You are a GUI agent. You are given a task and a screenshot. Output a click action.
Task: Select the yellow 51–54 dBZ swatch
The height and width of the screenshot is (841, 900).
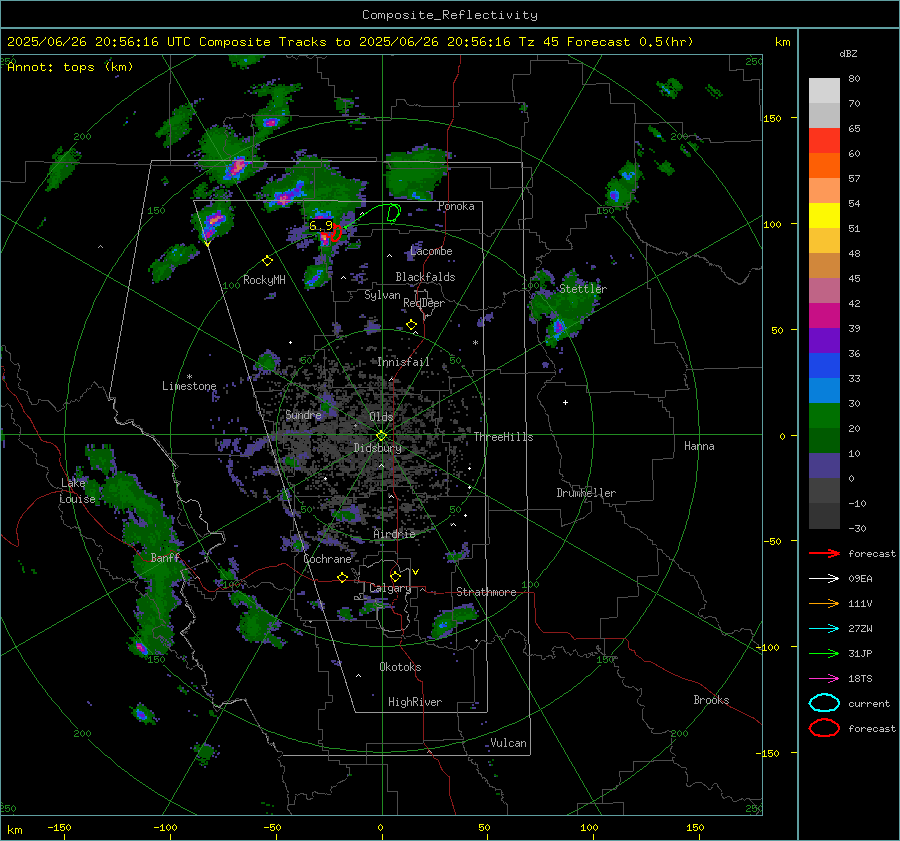824,216
